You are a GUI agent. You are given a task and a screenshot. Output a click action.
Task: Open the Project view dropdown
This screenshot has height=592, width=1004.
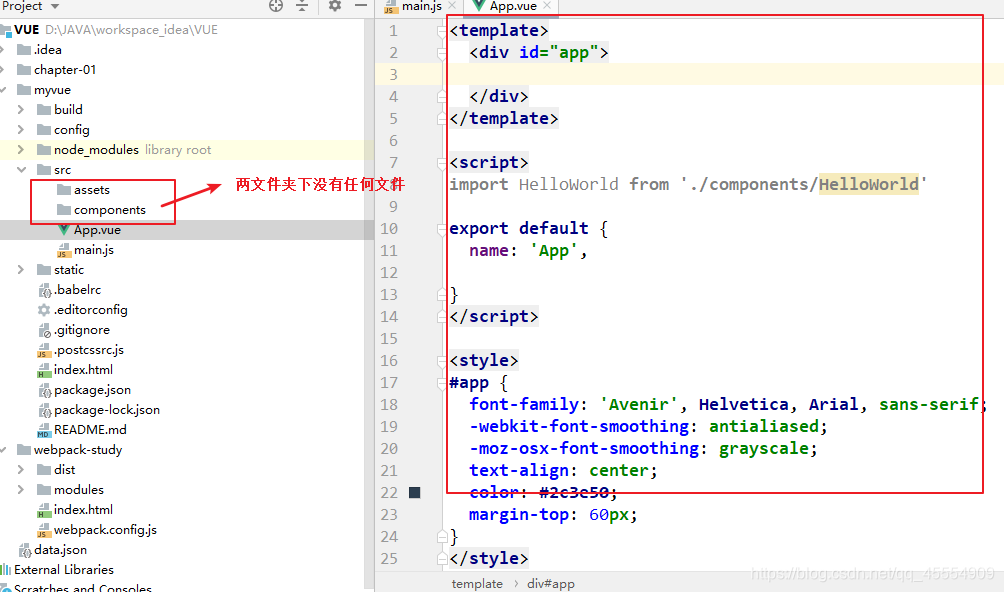(x=55, y=6)
